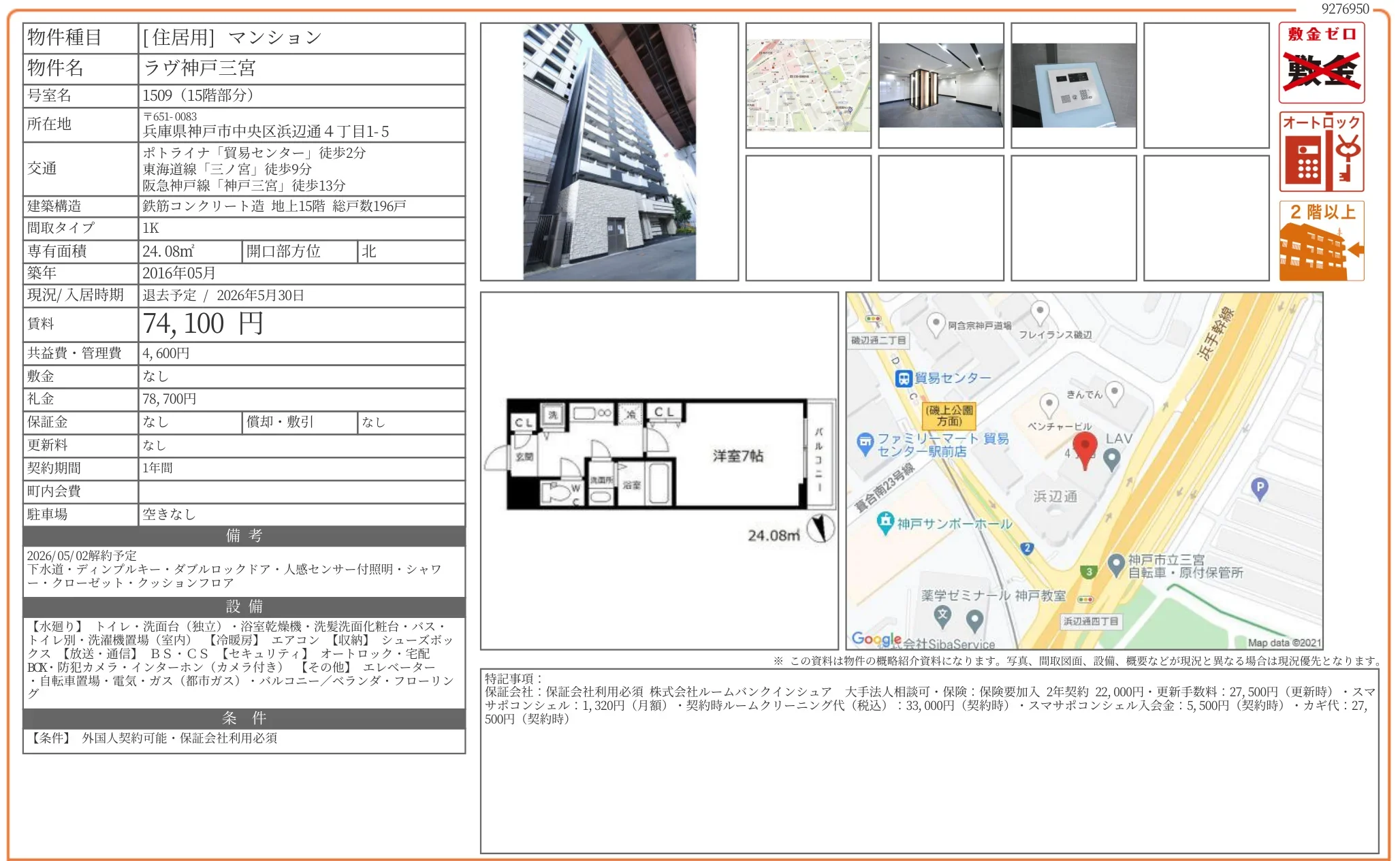Screen dimensions: 1400x861
Task: Click the 敷金ゼロ badge icon
Action: [x=1321, y=63]
